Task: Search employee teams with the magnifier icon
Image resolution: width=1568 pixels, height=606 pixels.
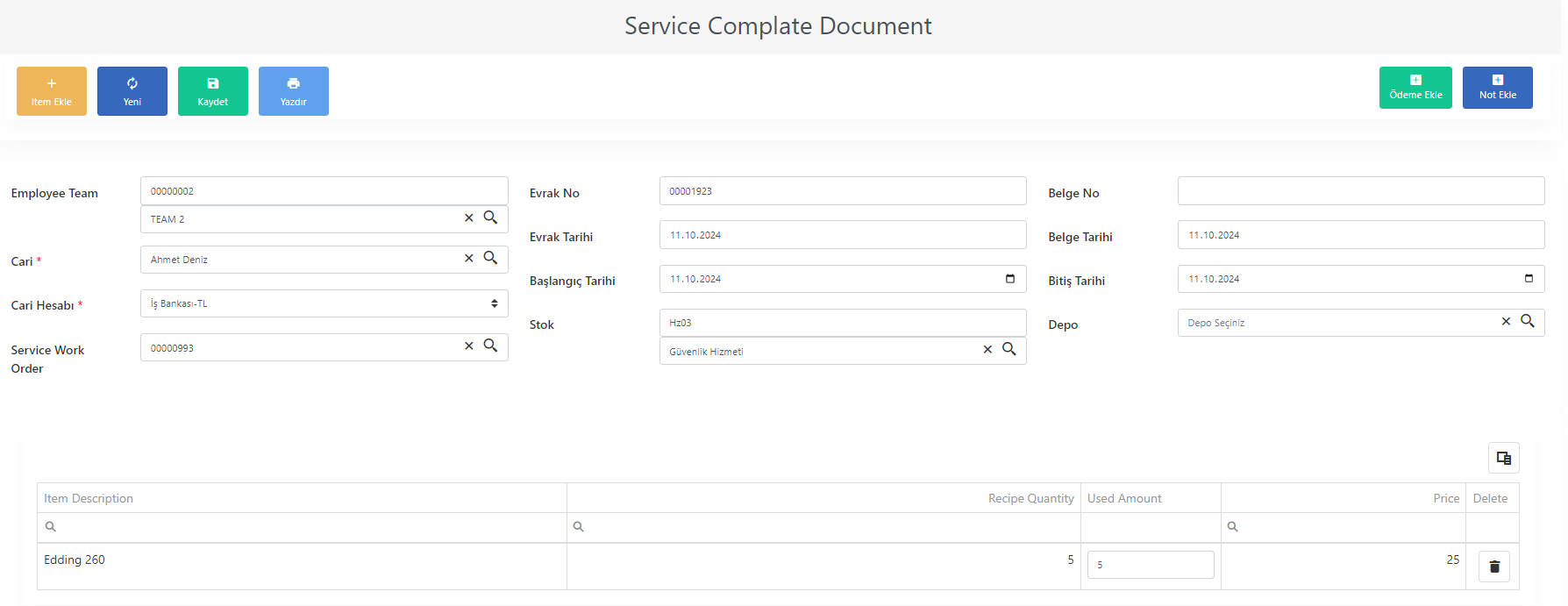Action: 491,217
